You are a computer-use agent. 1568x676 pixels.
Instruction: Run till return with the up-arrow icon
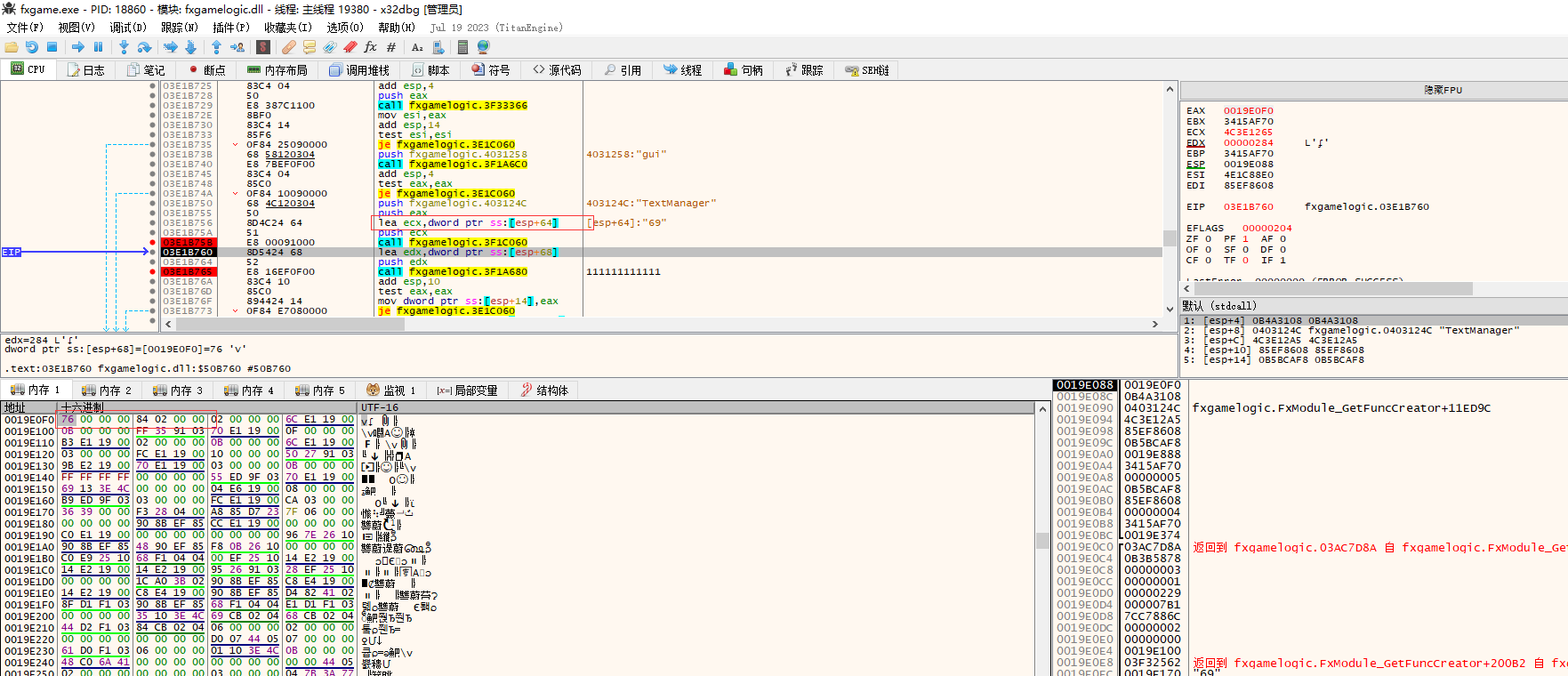216,47
